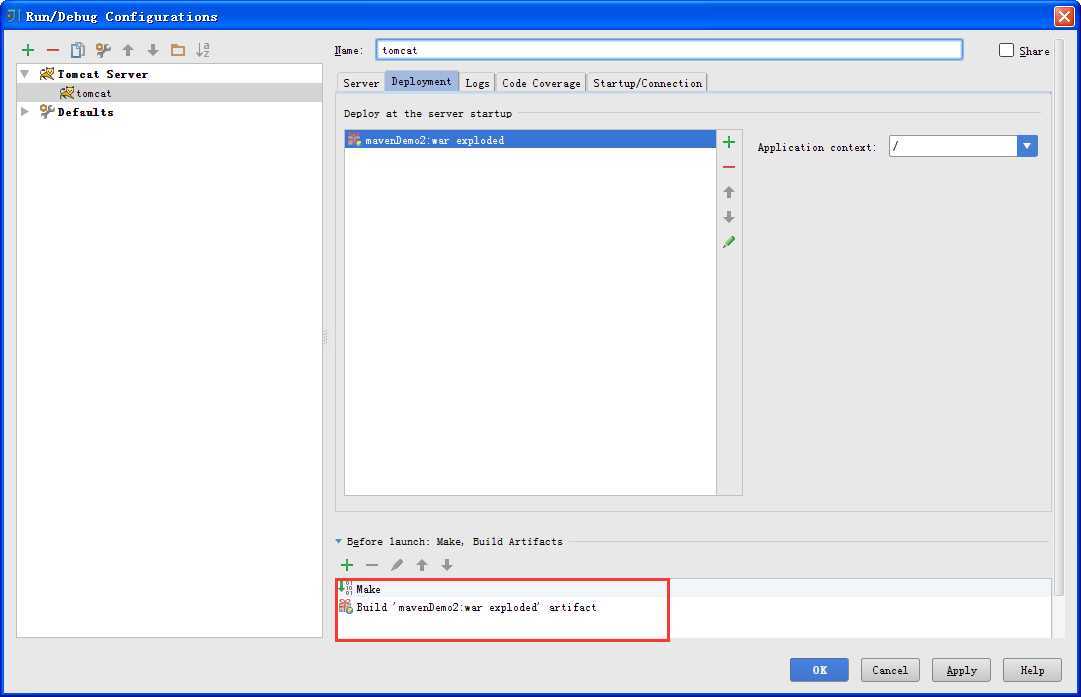Image resolution: width=1081 pixels, height=697 pixels.
Task: Open the Code Coverage tab
Action: 541,83
